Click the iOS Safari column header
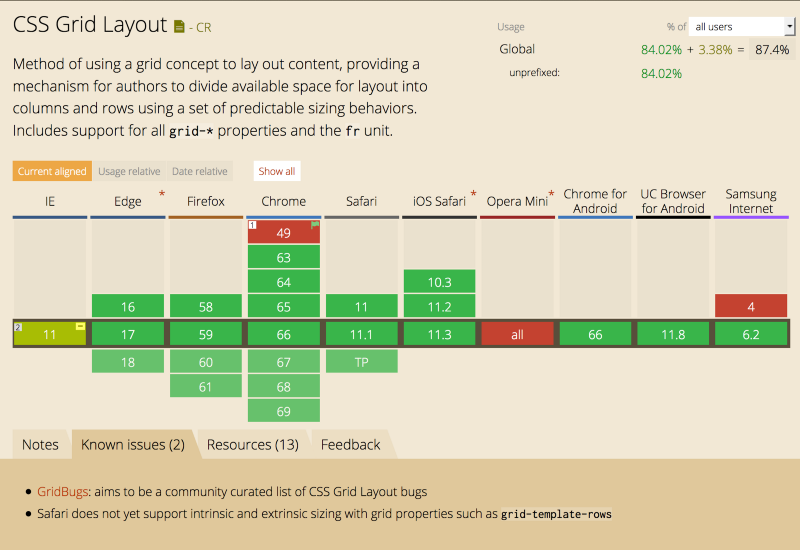 [439, 201]
